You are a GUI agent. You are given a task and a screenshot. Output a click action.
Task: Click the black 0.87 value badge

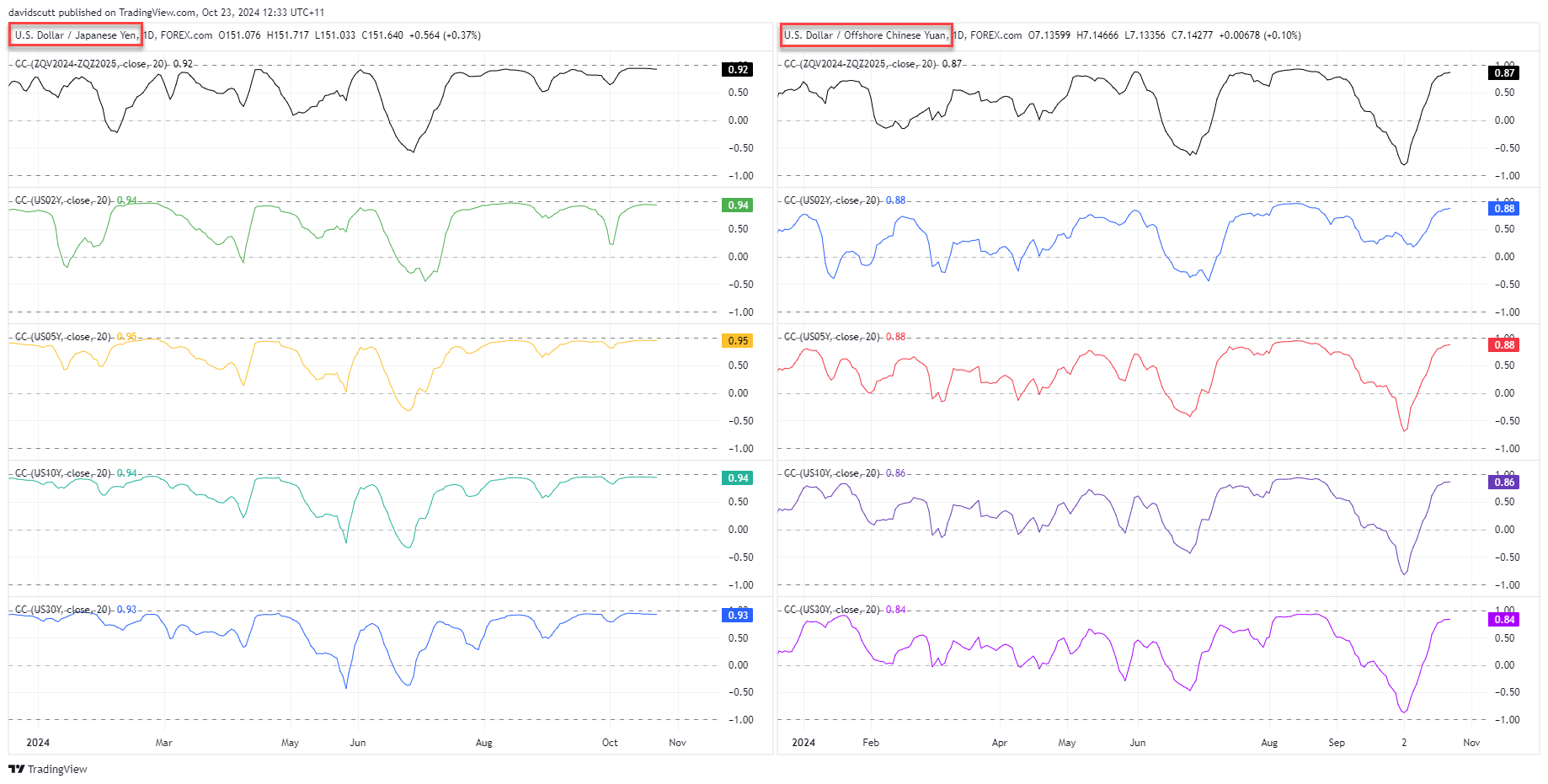click(1504, 73)
